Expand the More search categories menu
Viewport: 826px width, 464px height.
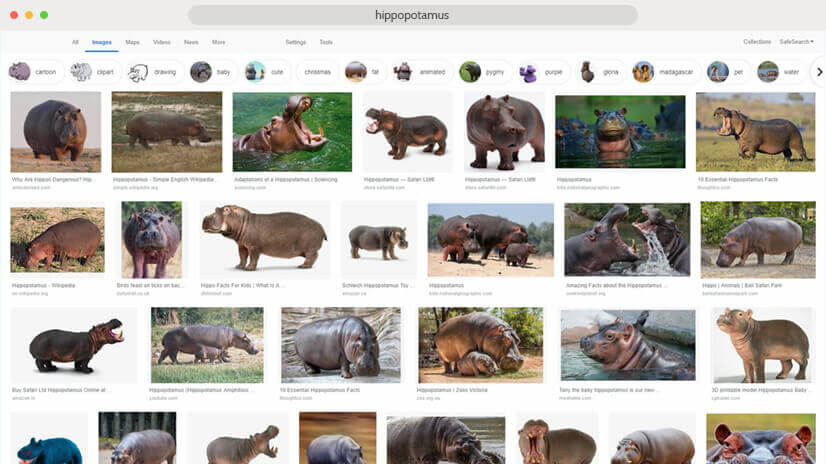tap(218, 42)
